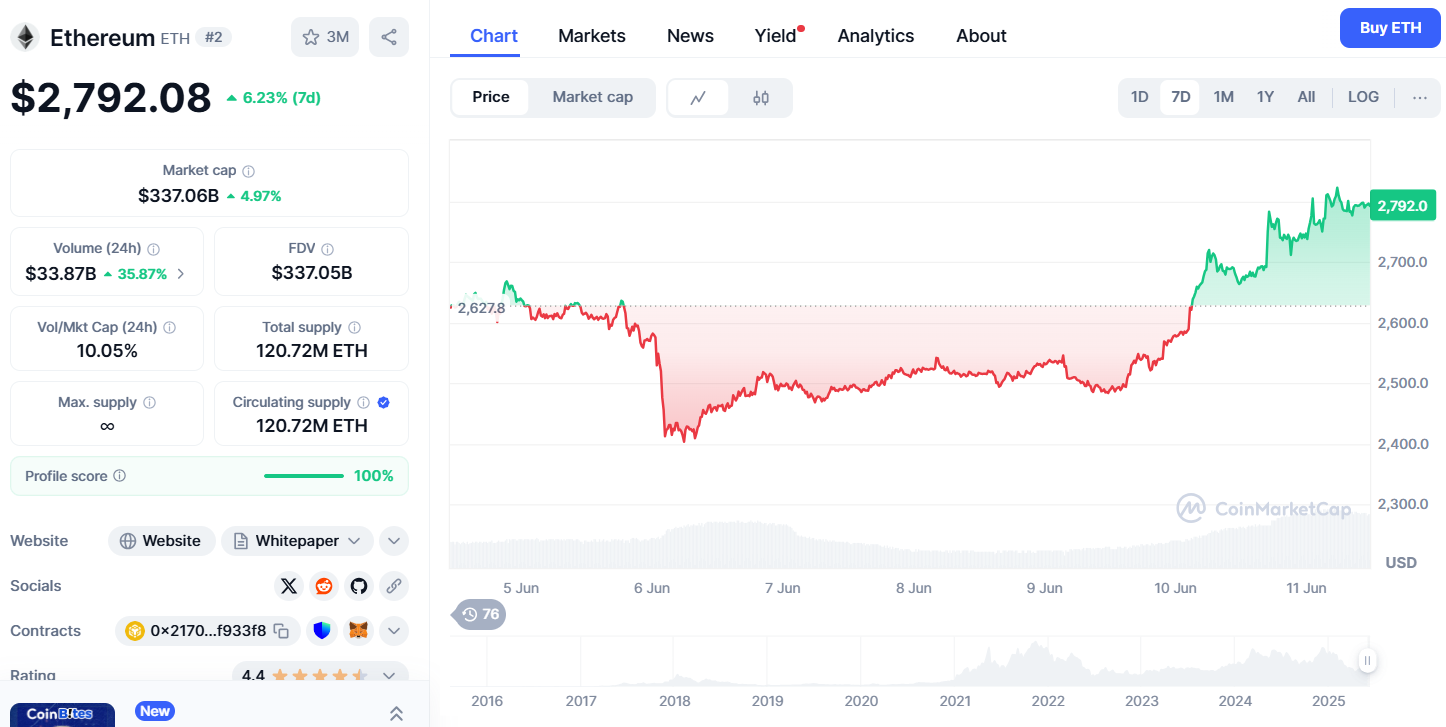Expand the Whitepaper dropdown

pyautogui.click(x=354, y=541)
